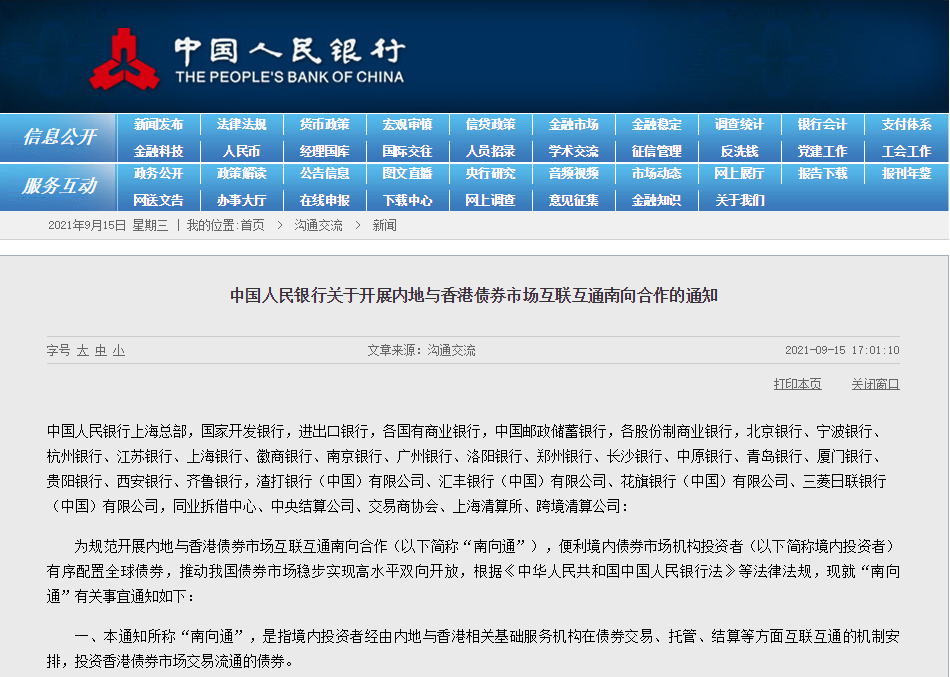This screenshot has width=950, height=677.
Task: Open the 网上展厅 menu item
Action: point(739,174)
